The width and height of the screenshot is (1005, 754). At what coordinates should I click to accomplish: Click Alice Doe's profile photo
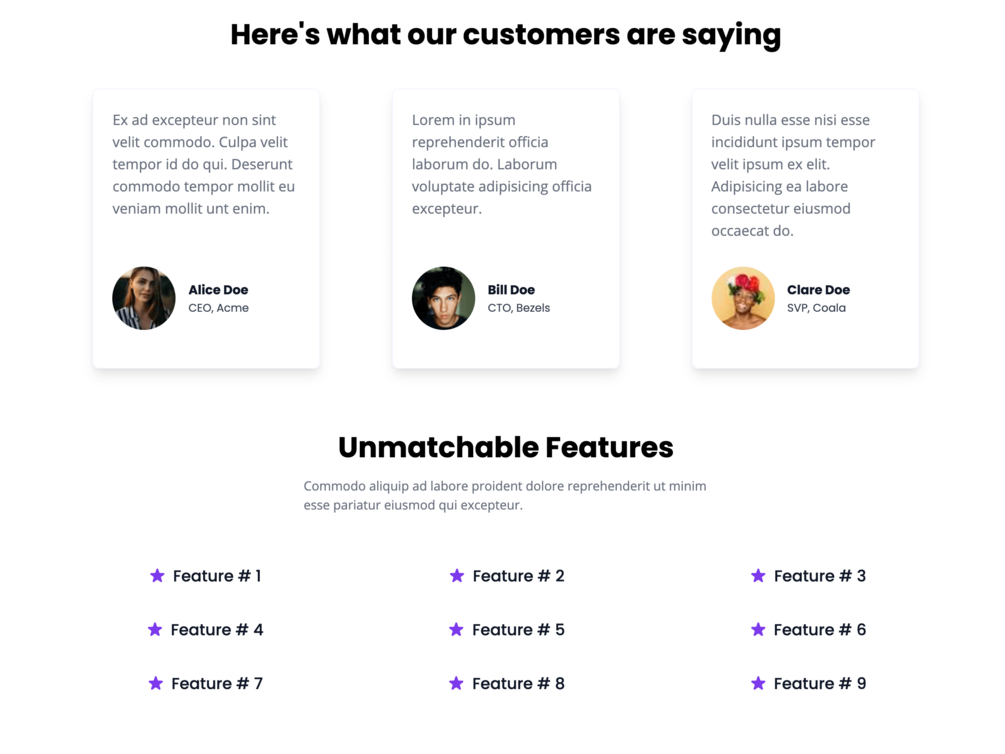[x=144, y=298]
